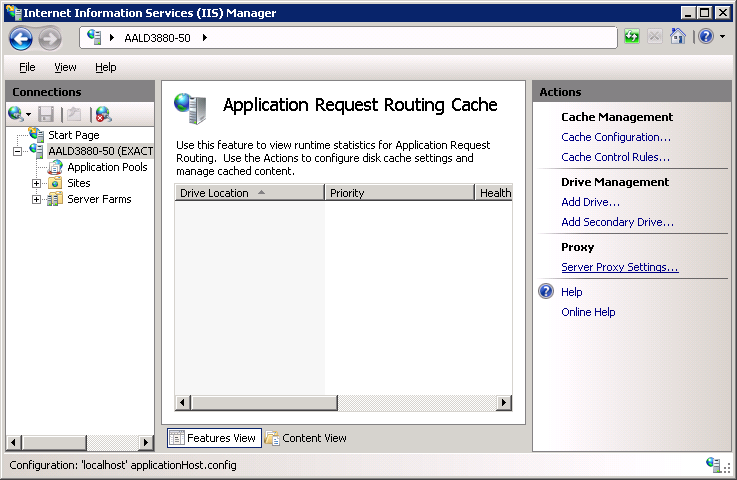Click the Stop icon in the toolbar
The width and height of the screenshot is (737, 480).
point(654,36)
